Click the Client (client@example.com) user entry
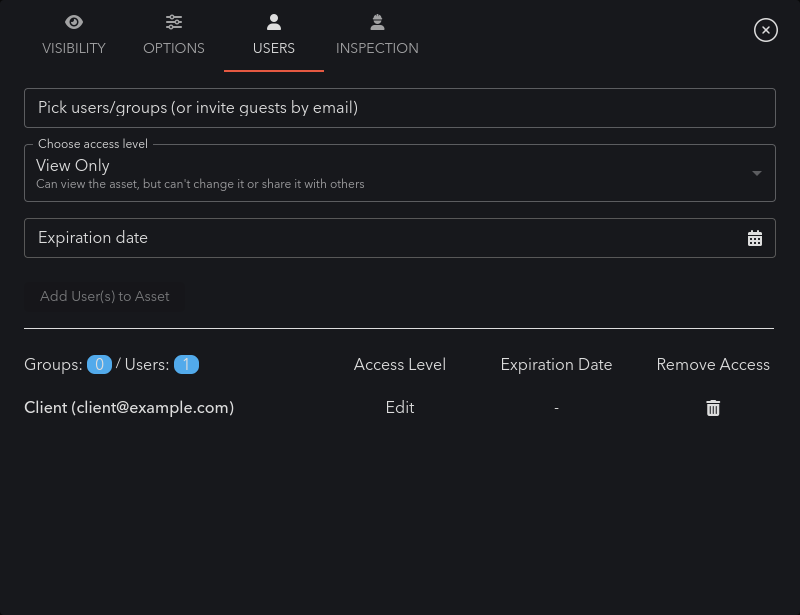800x615 pixels. pos(129,407)
